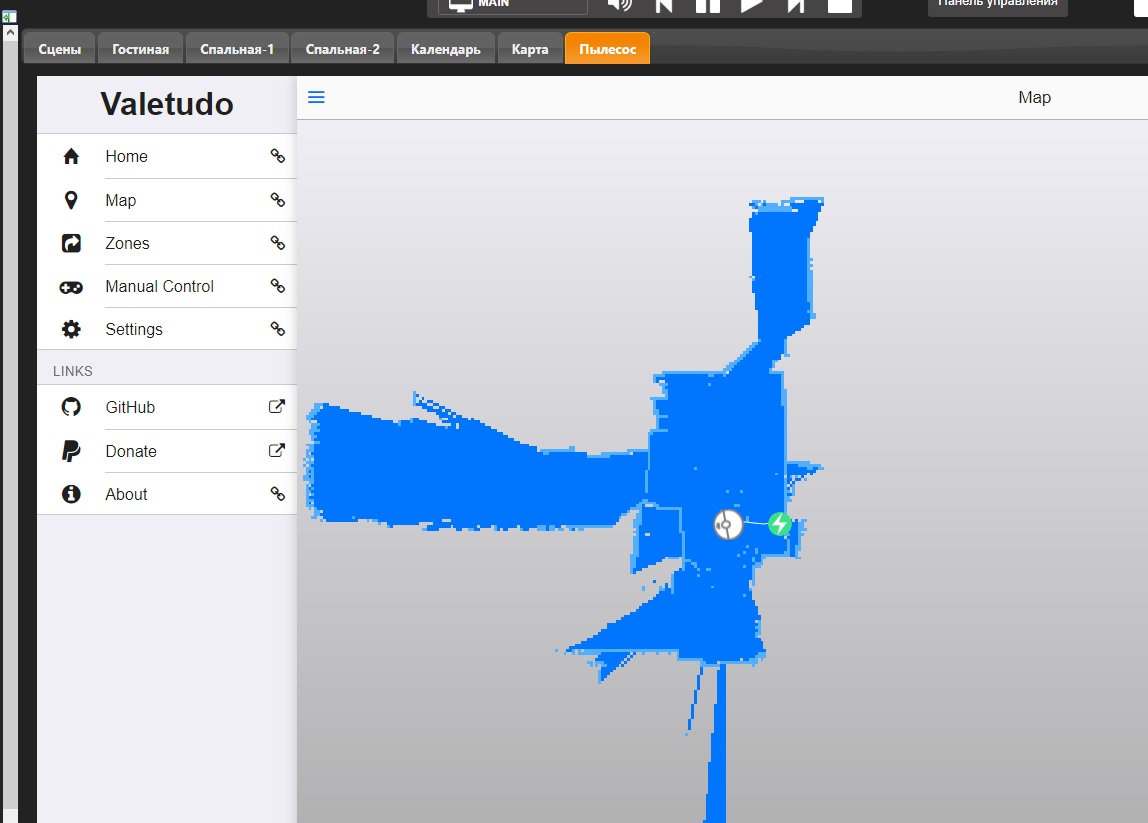Image resolution: width=1148 pixels, height=823 pixels.
Task: Follow the GitHub link
Action: tap(167, 407)
